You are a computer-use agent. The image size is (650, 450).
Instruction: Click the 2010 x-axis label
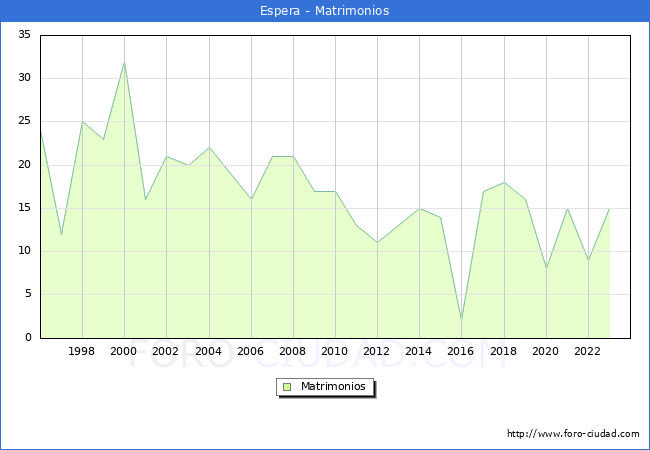pos(335,351)
